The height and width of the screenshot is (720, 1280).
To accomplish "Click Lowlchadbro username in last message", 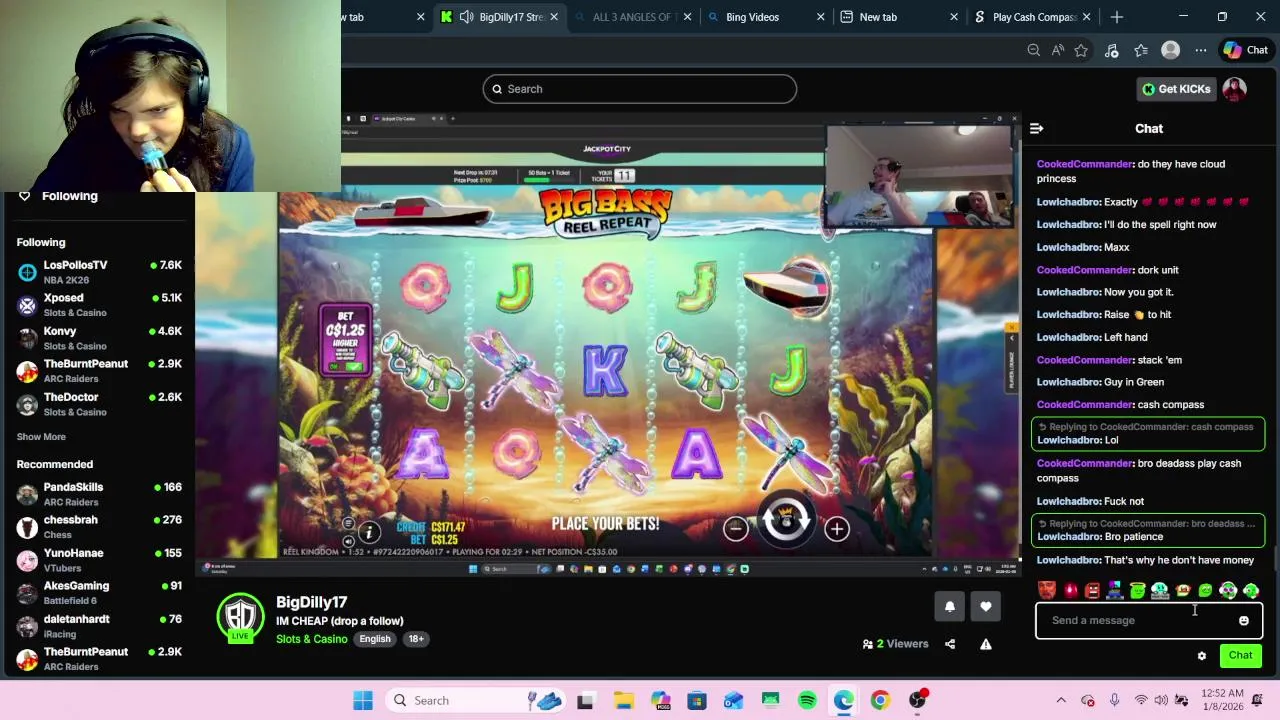I will pyautogui.click(x=1068, y=560).
